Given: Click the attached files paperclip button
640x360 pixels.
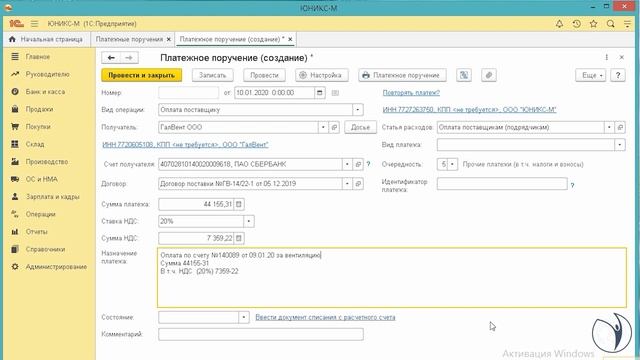Looking at the screenshot, I should pyautogui.click(x=489, y=75).
